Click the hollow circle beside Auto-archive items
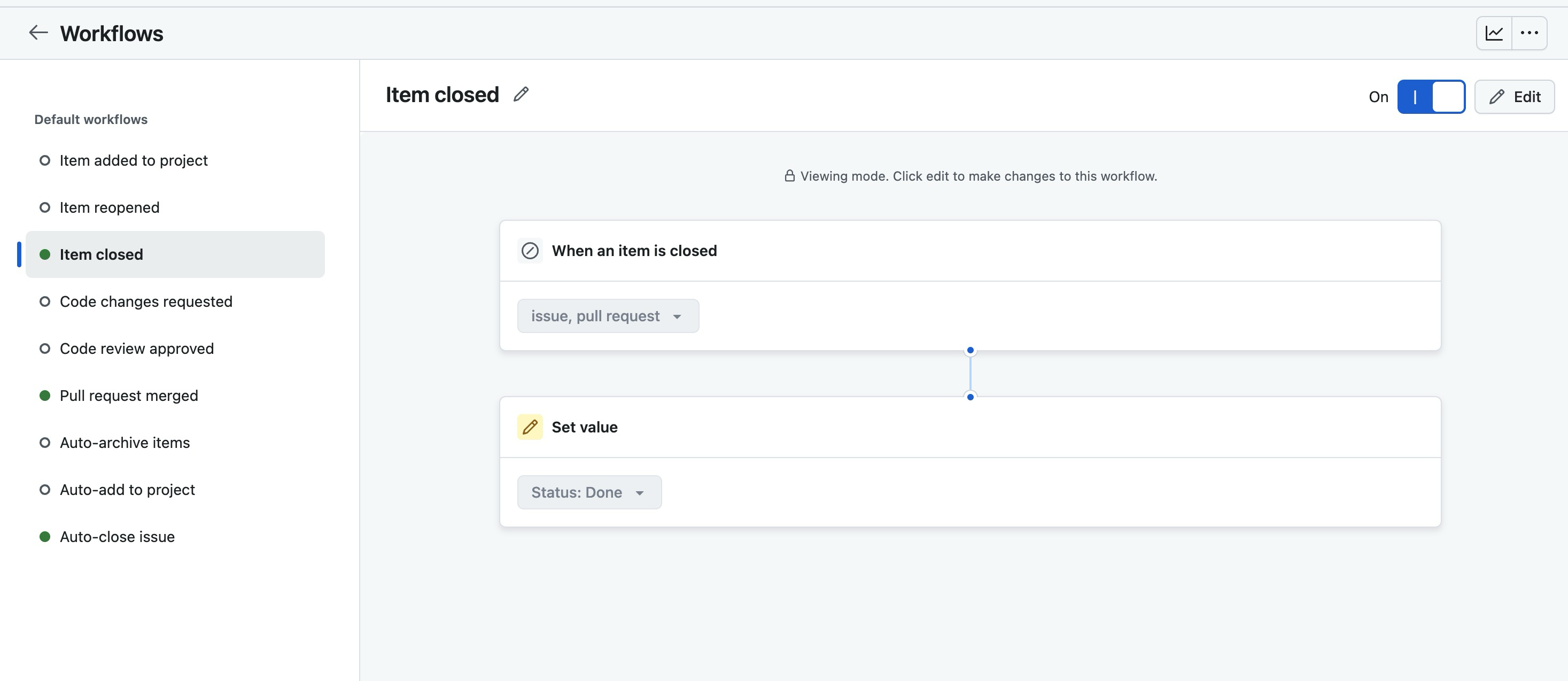Viewport: 1568px width, 681px height. pyautogui.click(x=44, y=443)
